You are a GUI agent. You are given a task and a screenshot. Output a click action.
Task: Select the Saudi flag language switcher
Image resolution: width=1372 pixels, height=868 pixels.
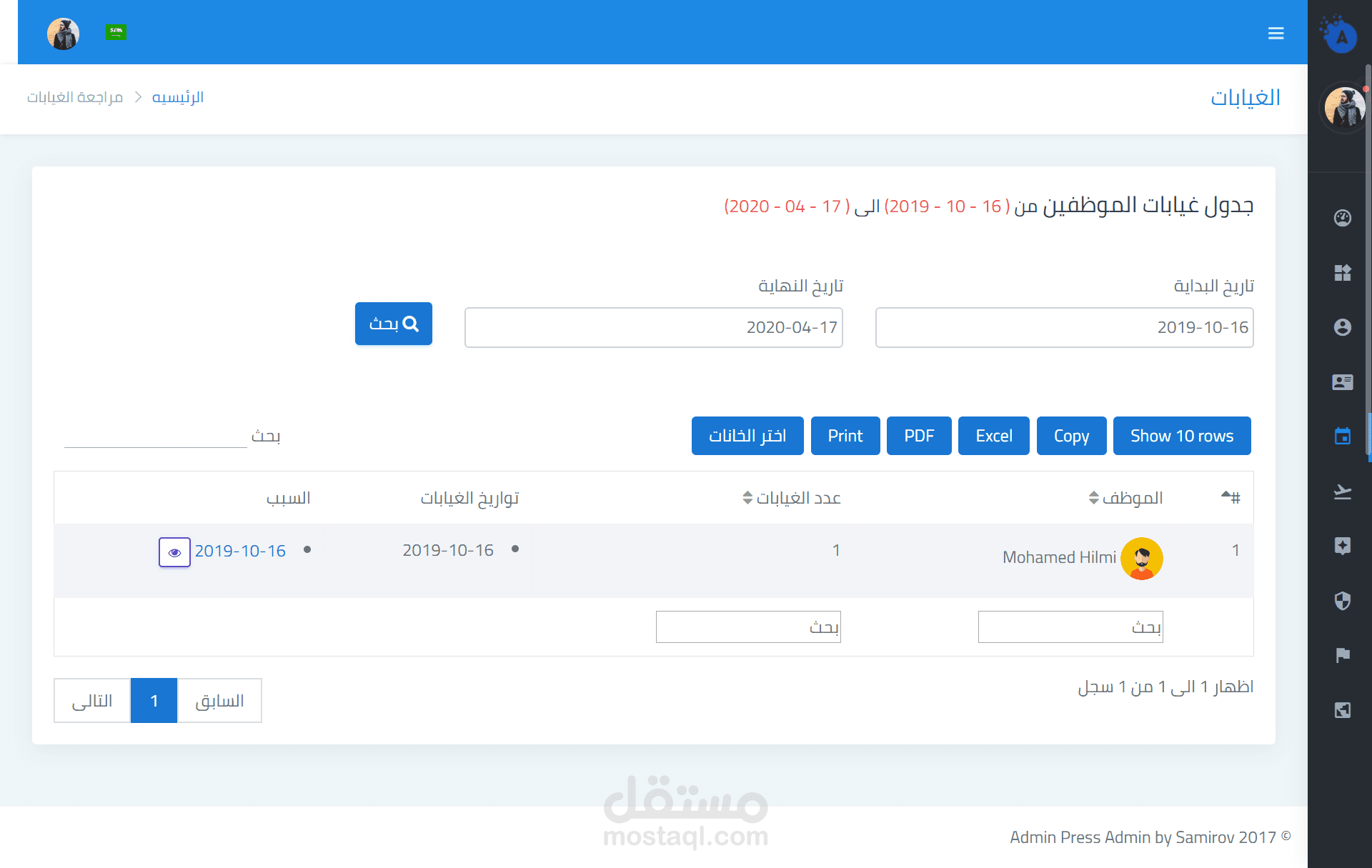point(116,31)
